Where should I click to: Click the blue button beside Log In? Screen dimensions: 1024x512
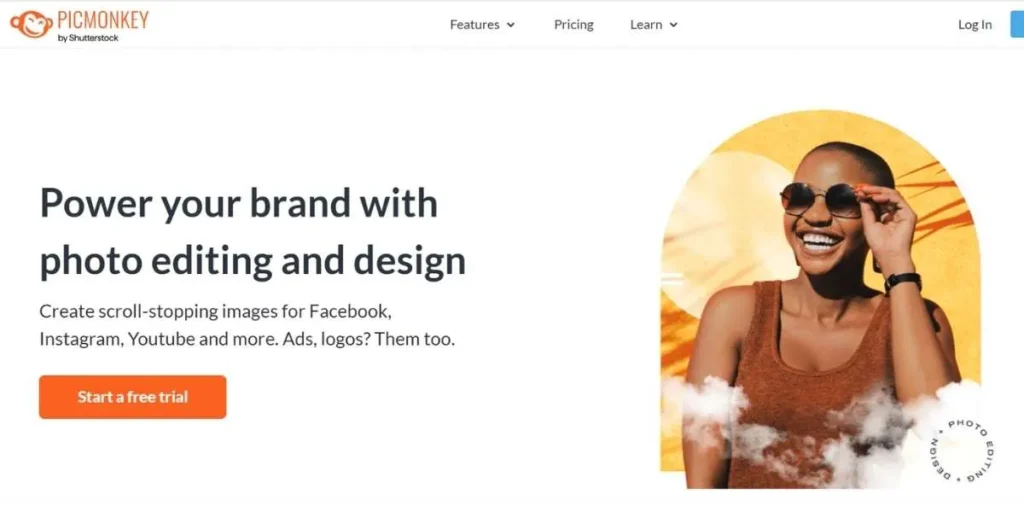coord(1017,24)
